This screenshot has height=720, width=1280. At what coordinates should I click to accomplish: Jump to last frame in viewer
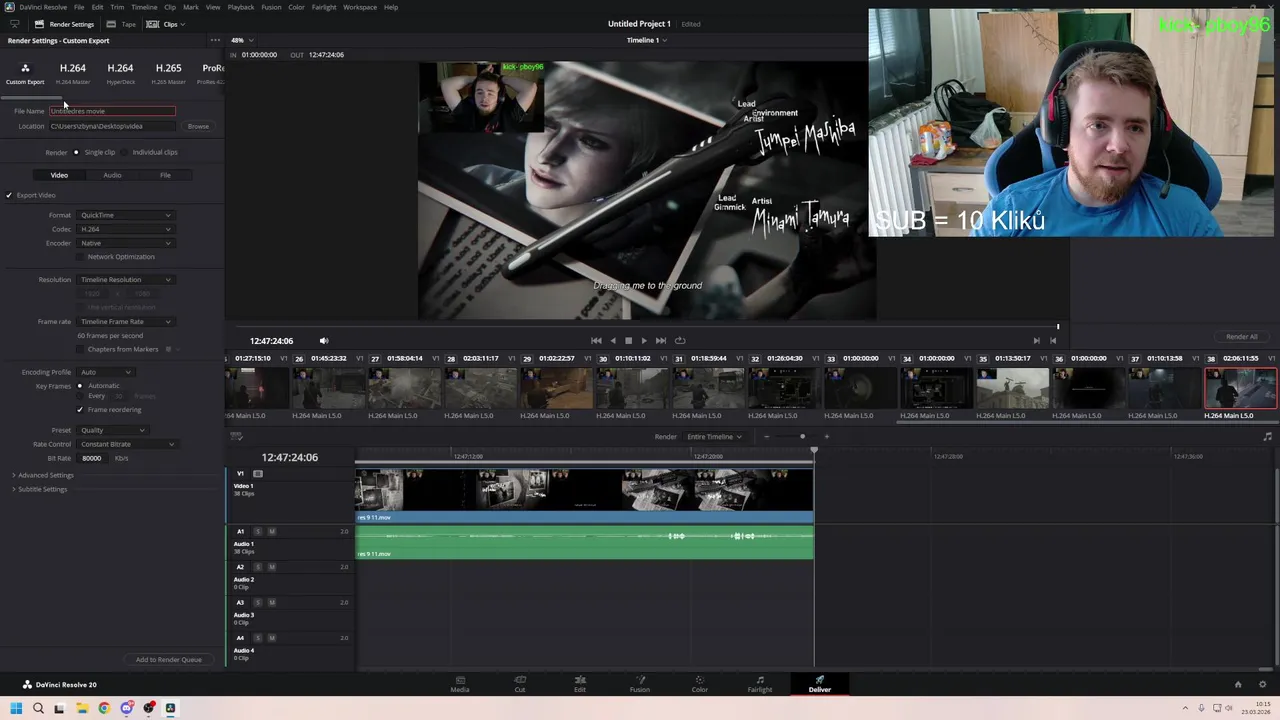660,340
